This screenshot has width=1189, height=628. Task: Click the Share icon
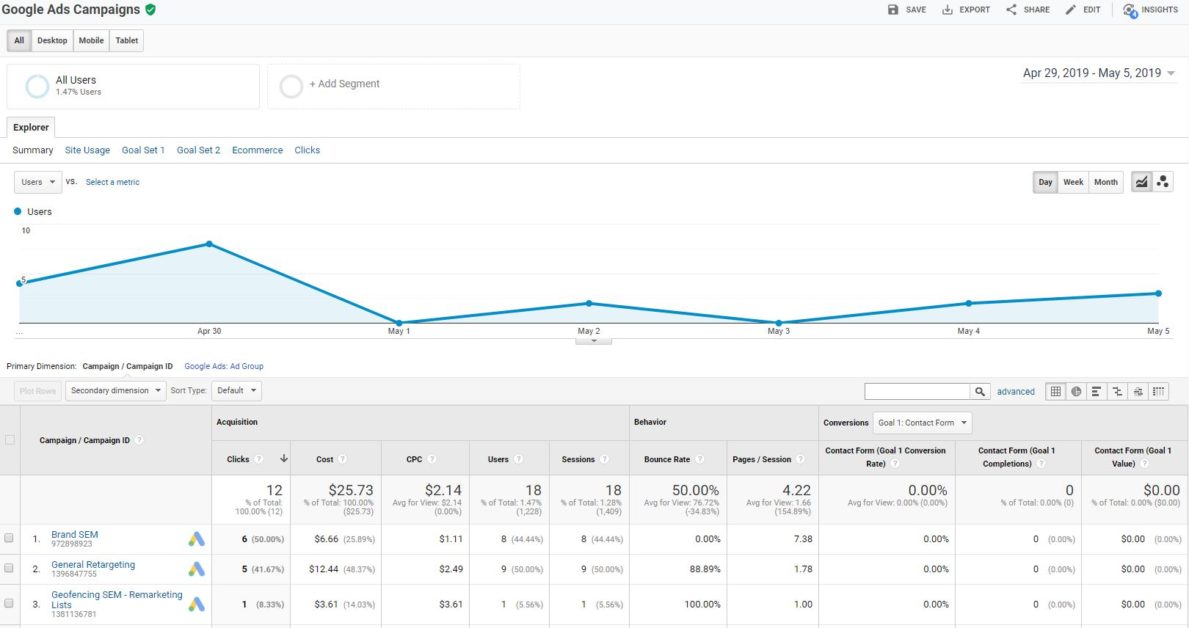1011,10
